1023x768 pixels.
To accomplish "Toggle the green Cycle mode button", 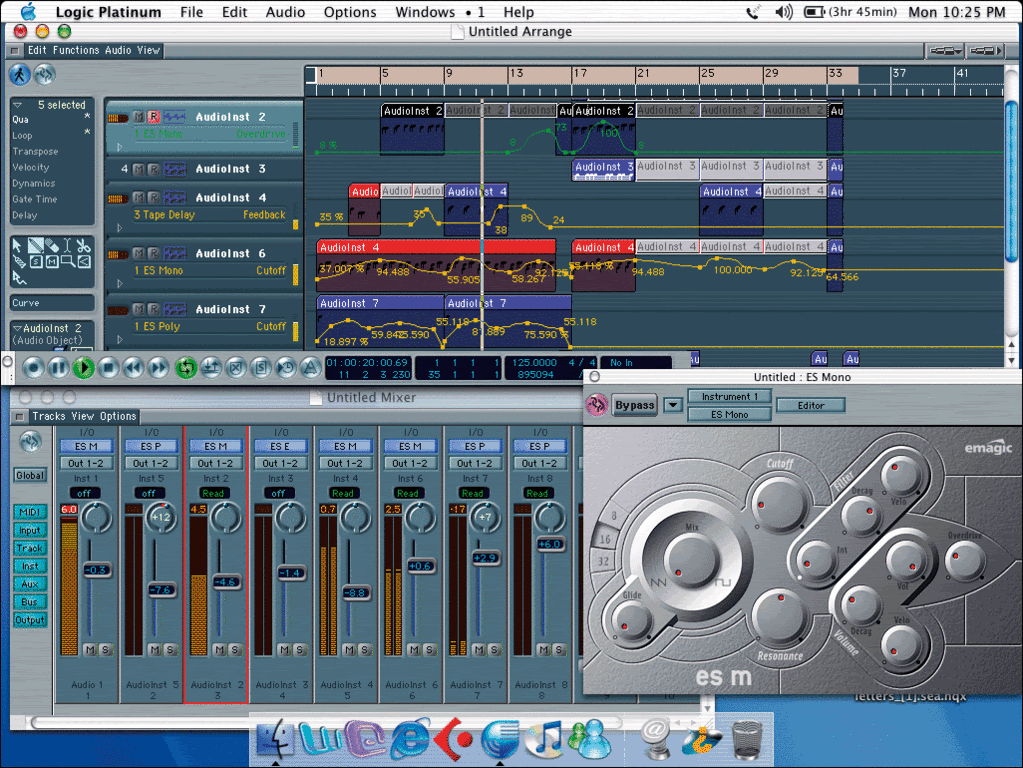I will pos(185,367).
